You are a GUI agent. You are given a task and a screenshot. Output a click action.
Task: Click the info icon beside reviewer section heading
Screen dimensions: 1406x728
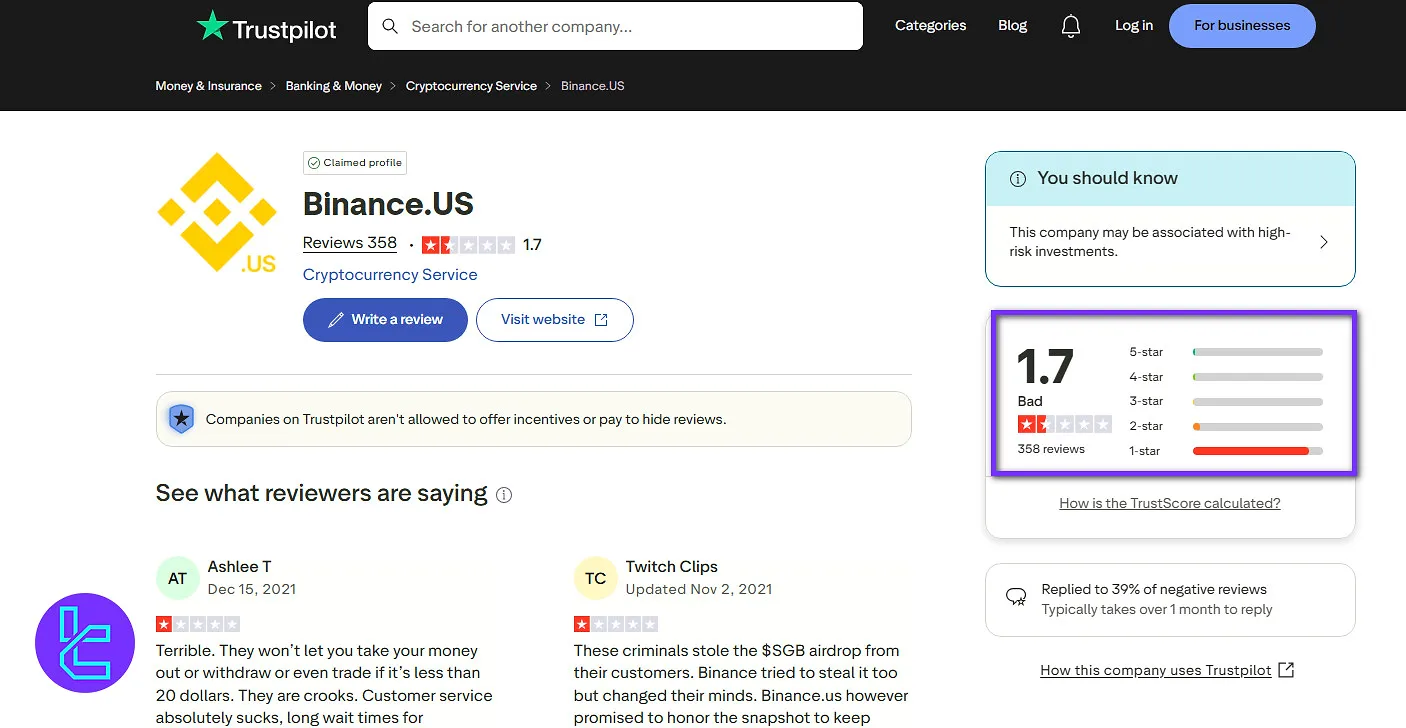pos(504,495)
